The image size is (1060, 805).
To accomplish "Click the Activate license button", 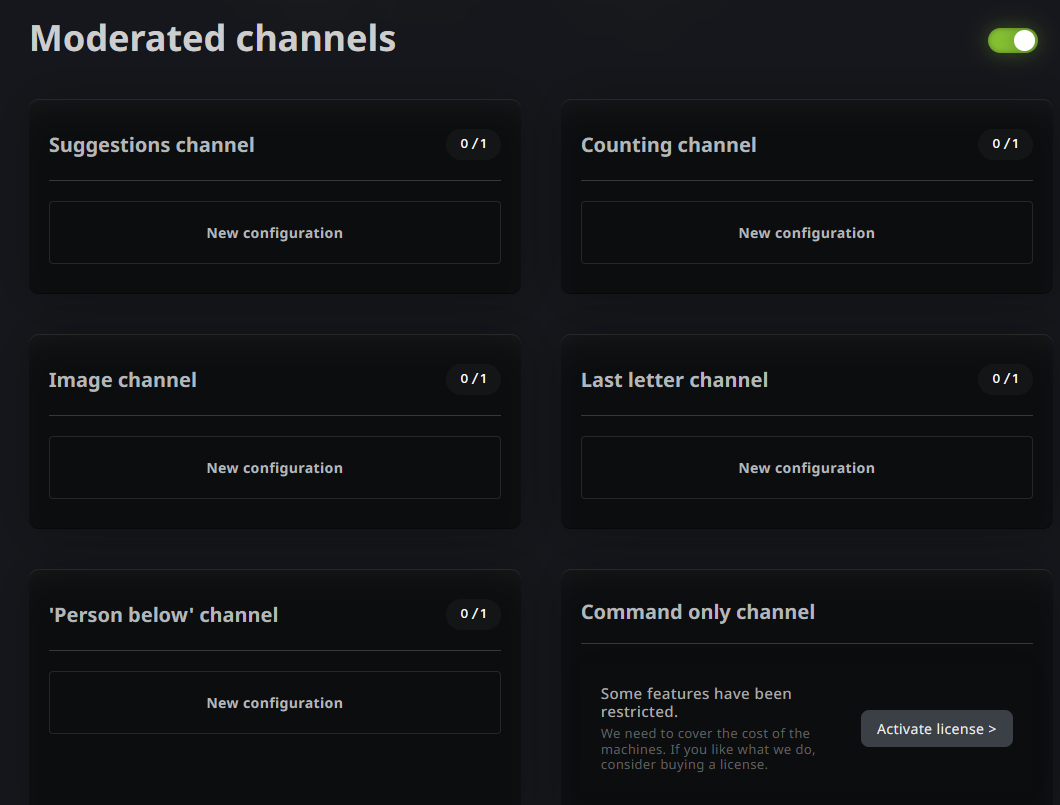I will pyautogui.click(x=936, y=729).
